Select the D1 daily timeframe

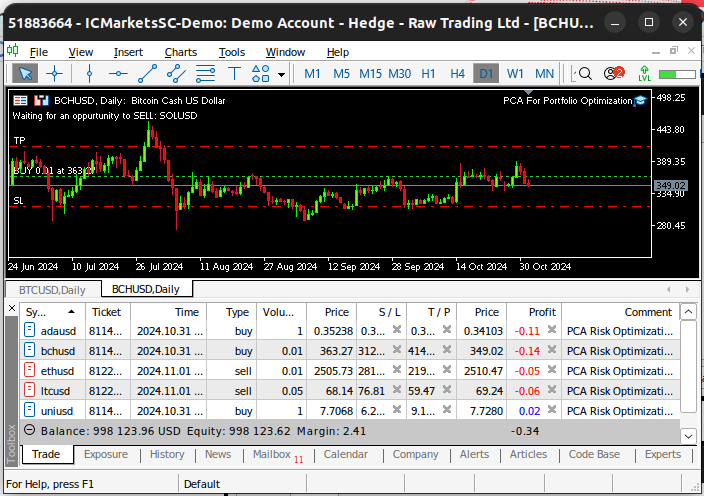coord(486,74)
